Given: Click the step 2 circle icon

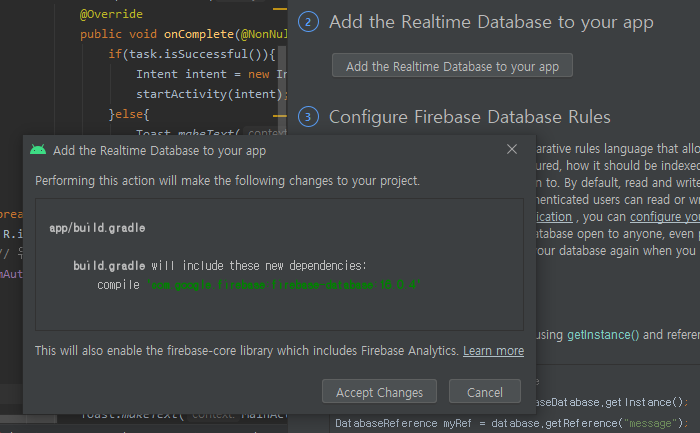Looking at the screenshot, I should pos(309,22).
